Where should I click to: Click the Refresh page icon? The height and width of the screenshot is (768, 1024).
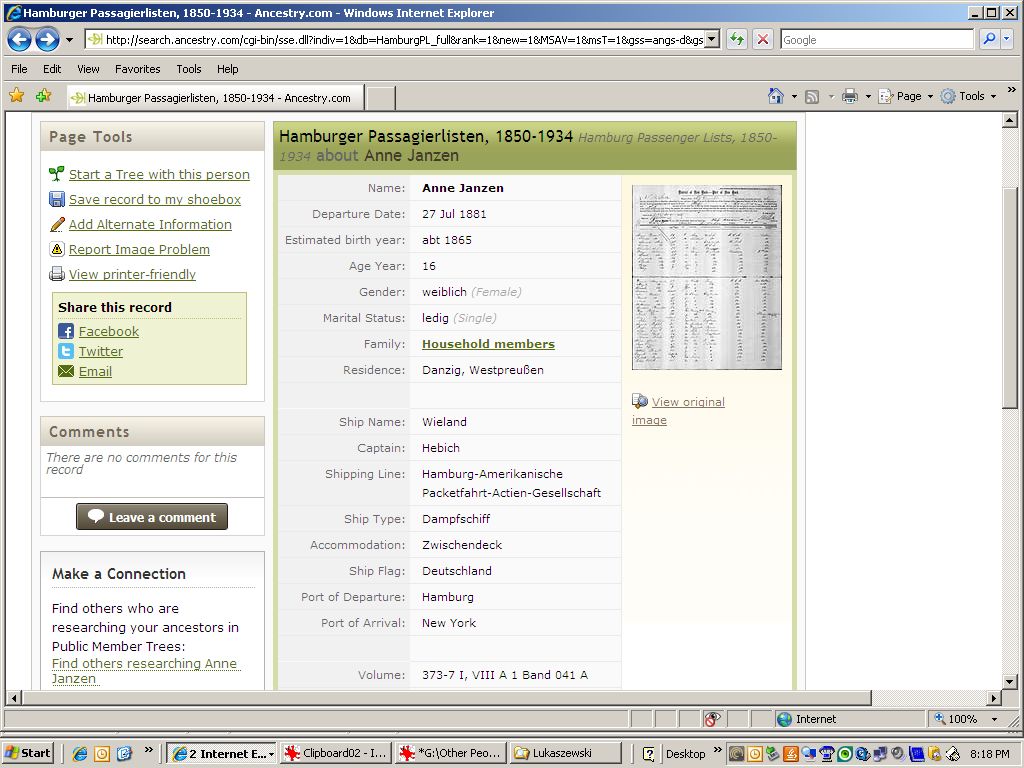pyautogui.click(x=737, y=40)
